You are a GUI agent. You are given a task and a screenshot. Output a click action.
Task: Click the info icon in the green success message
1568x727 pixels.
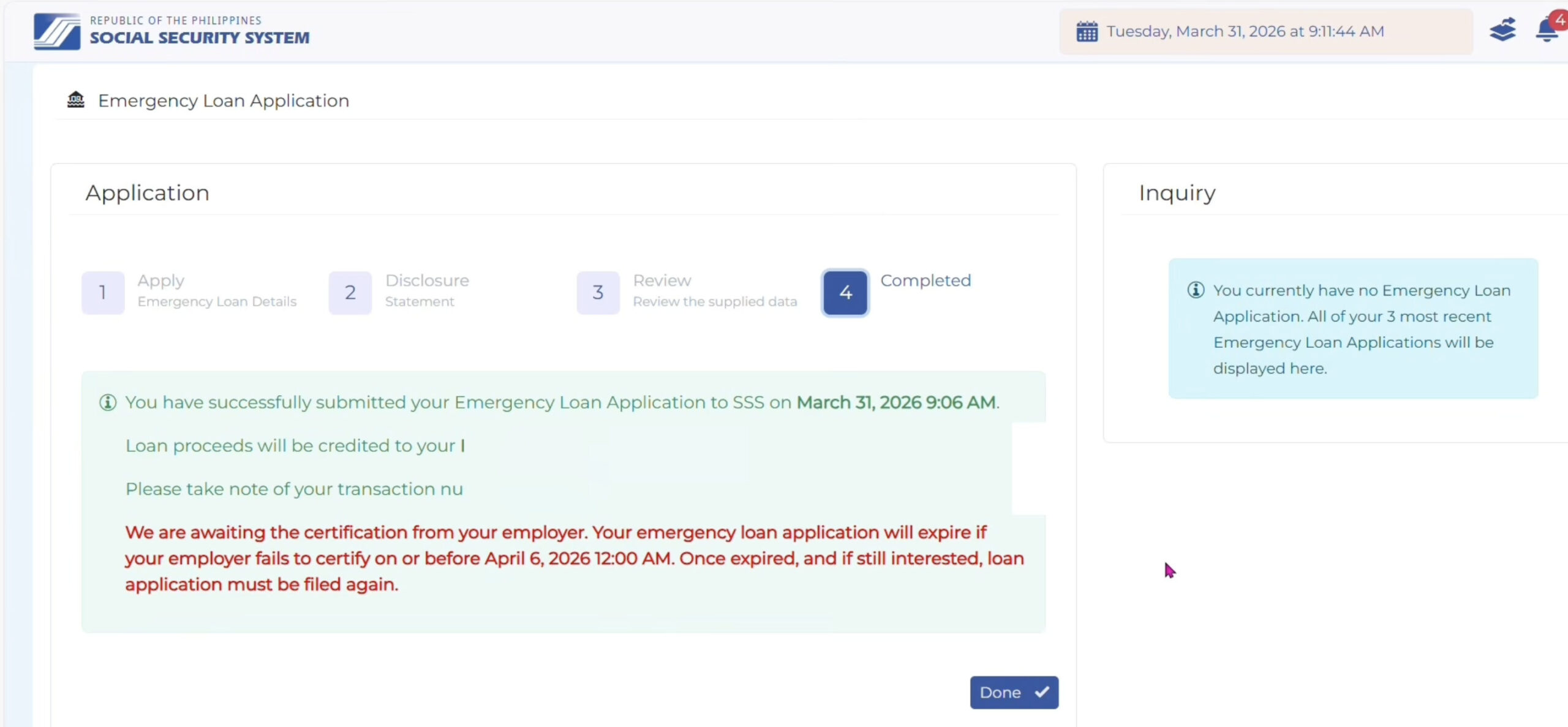click(108, 402)
